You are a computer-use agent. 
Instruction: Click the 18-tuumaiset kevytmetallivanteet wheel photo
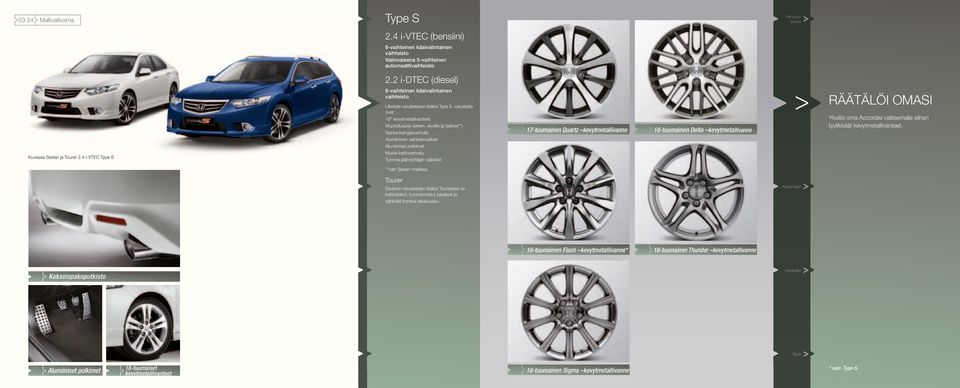tap(143, 323)
